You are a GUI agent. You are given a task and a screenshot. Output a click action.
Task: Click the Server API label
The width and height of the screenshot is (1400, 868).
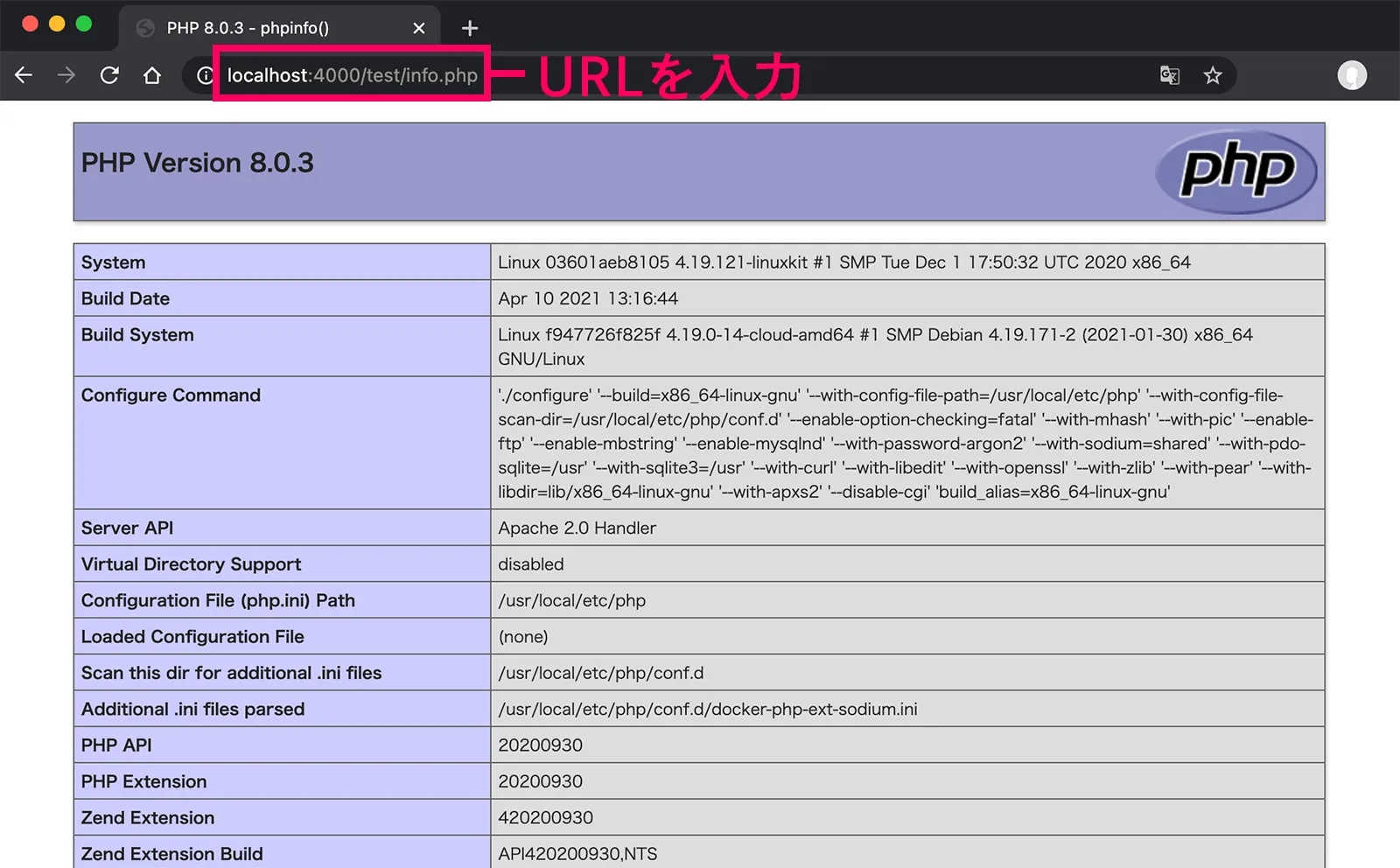[x=128, y=528]
